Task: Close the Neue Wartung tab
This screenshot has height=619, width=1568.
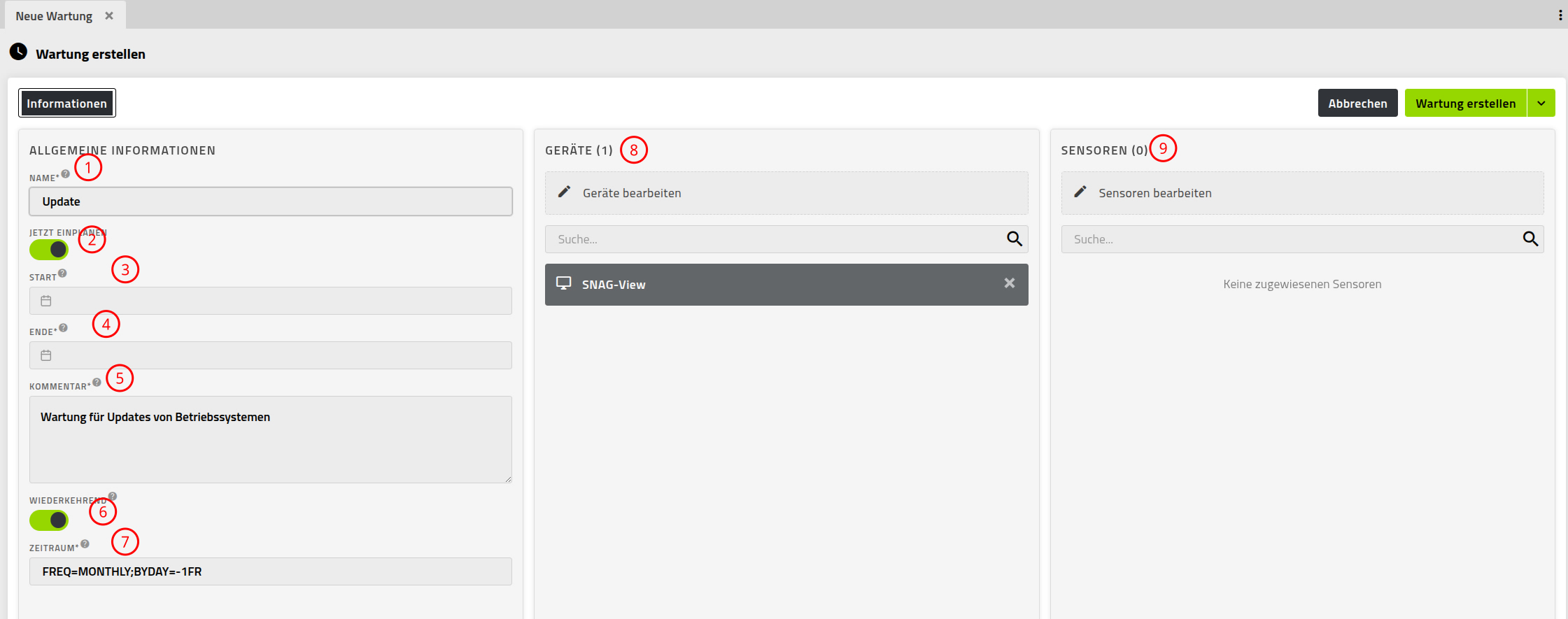Action: pyautogui.click(x=109, y=15)
